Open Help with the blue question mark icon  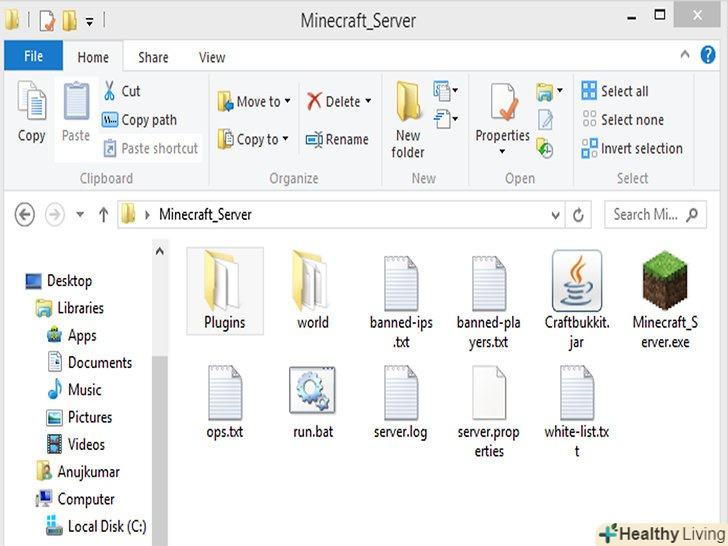[708, 55]
